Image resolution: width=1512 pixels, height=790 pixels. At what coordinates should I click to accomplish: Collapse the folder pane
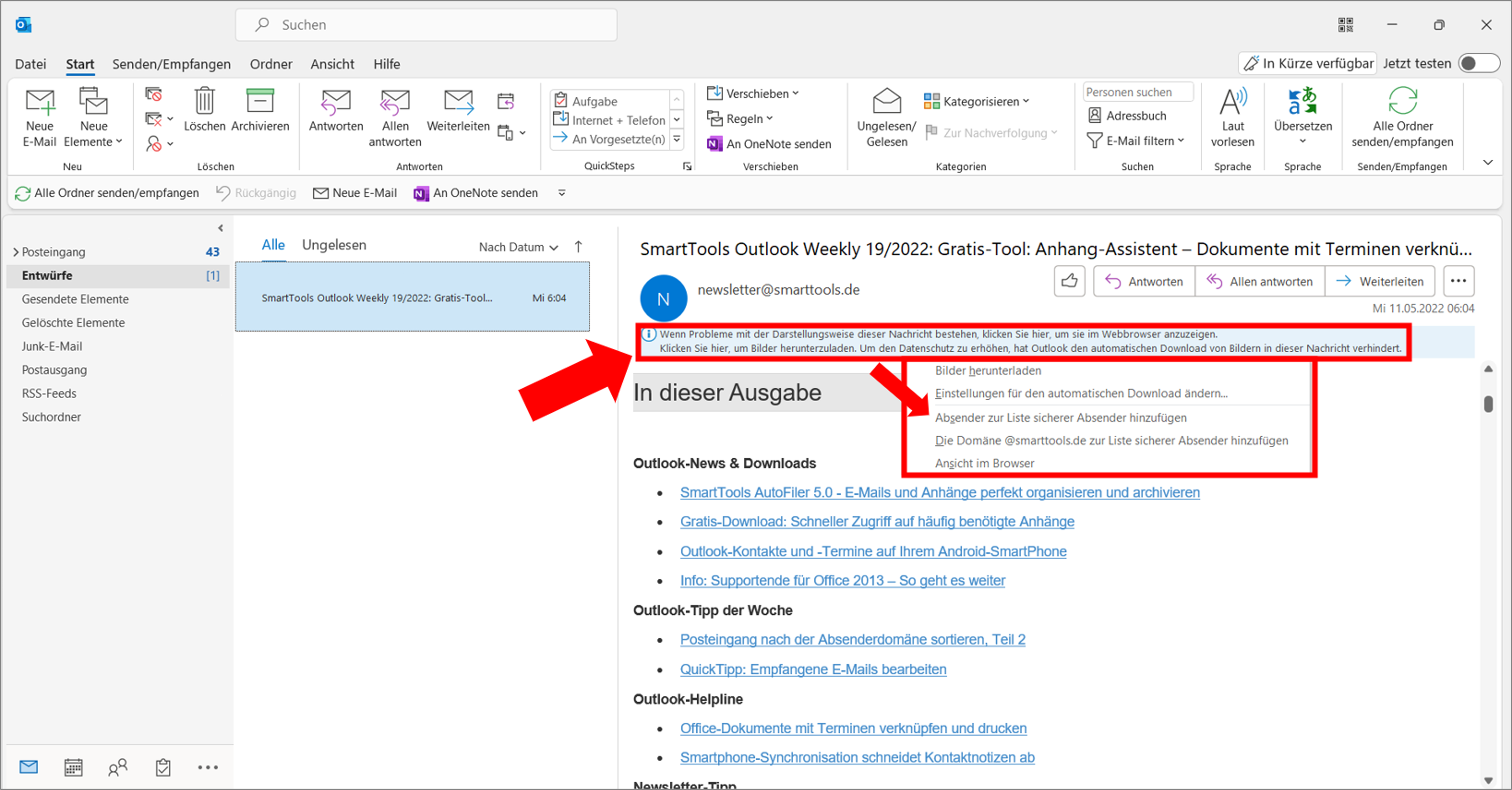pyautogui.click(x=221, y=228)
